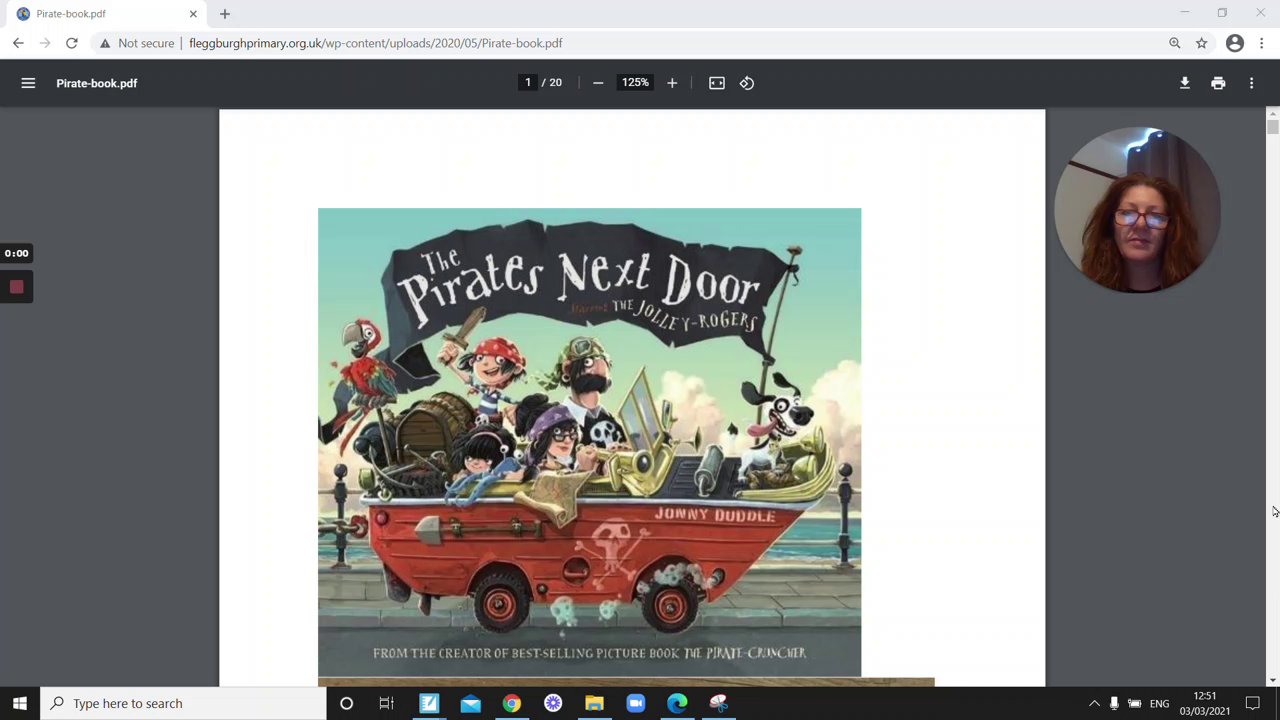This screenshot has width=1280, height=720.
Task: Click the Not secure site warning
Action: tap(136, 43)
